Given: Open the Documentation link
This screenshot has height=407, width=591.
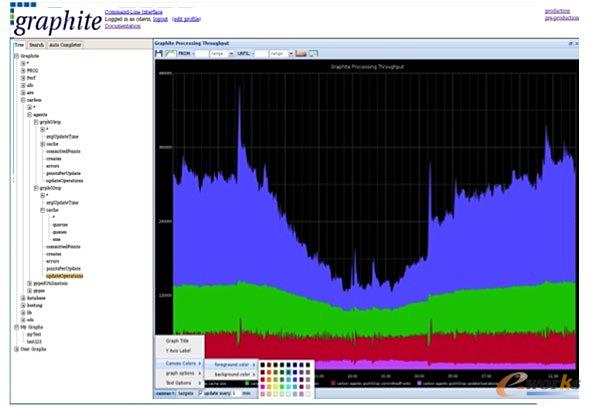Looking at the screenshot, I should tap(122, 26).
